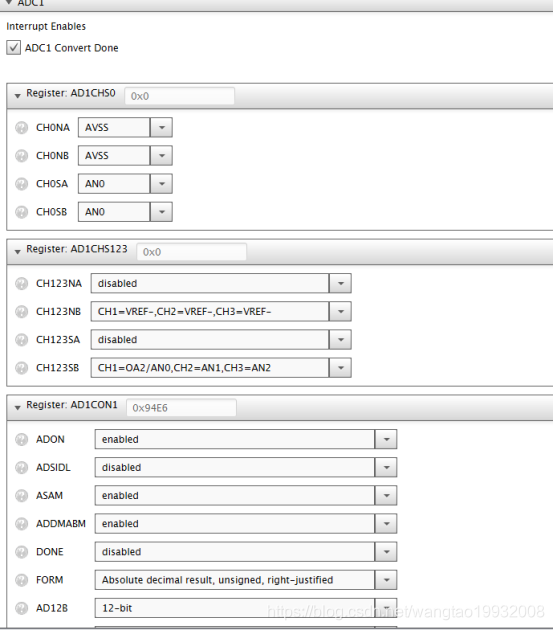Open the ADDMABM dropdown
The width and height of the screenshot is (554, 630).
point(246,524)
